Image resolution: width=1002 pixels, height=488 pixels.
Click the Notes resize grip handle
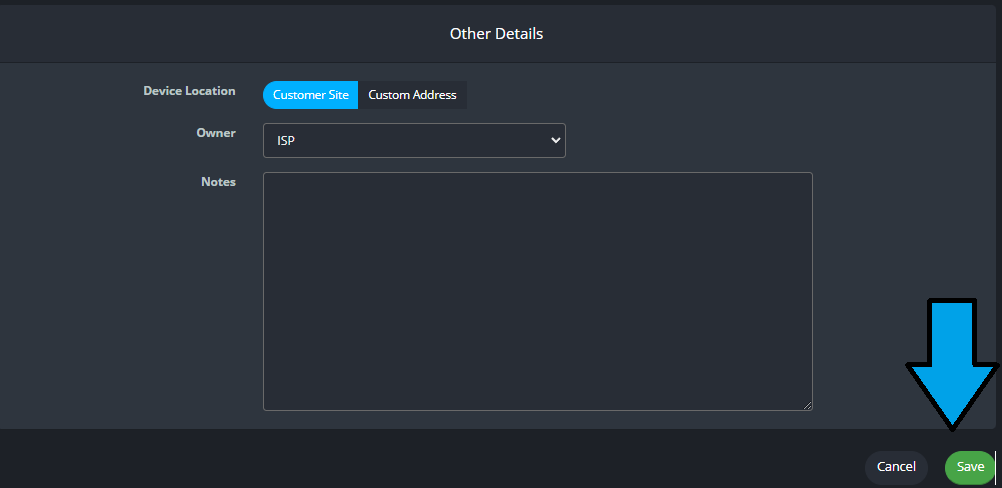(x=807, y=405)
